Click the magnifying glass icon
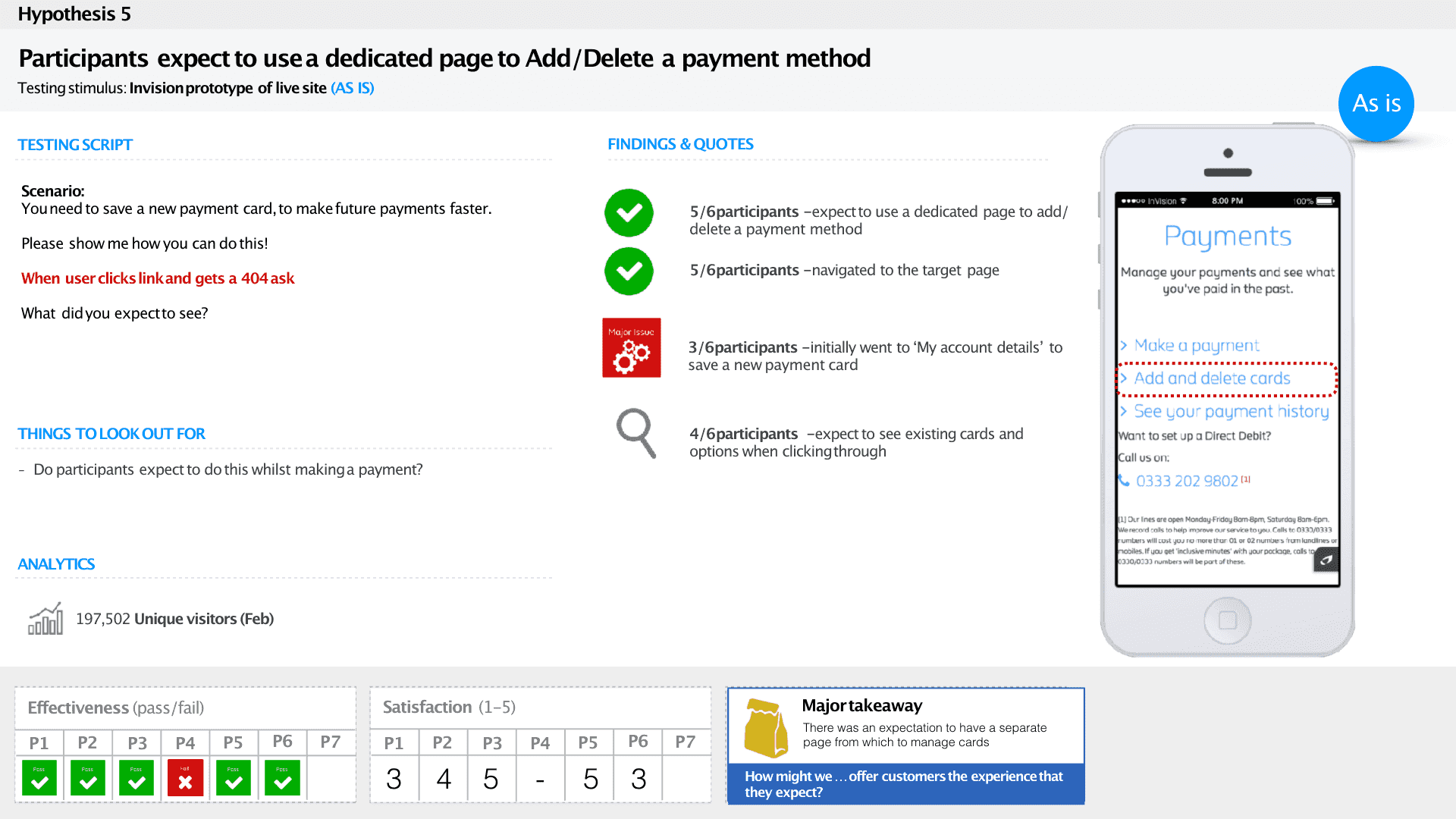The height and width of the screenshot is (819, 1456). tap(635, 433)
